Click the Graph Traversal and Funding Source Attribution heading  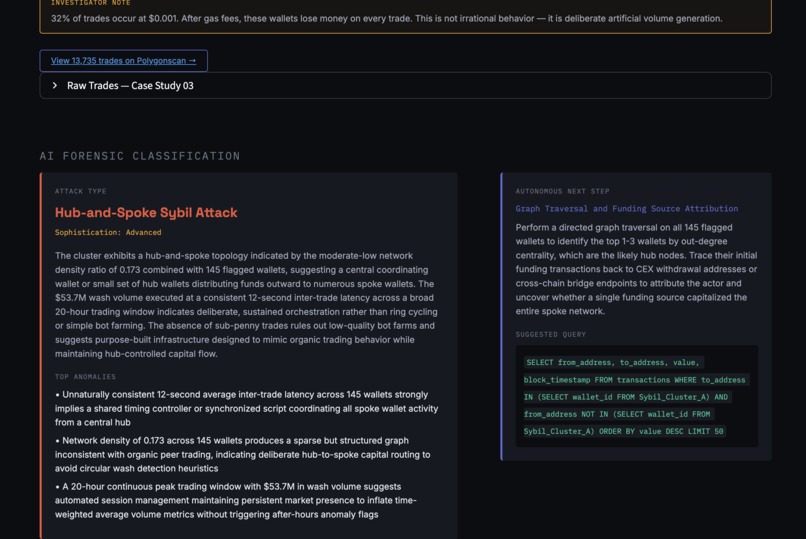coord(627,209)
